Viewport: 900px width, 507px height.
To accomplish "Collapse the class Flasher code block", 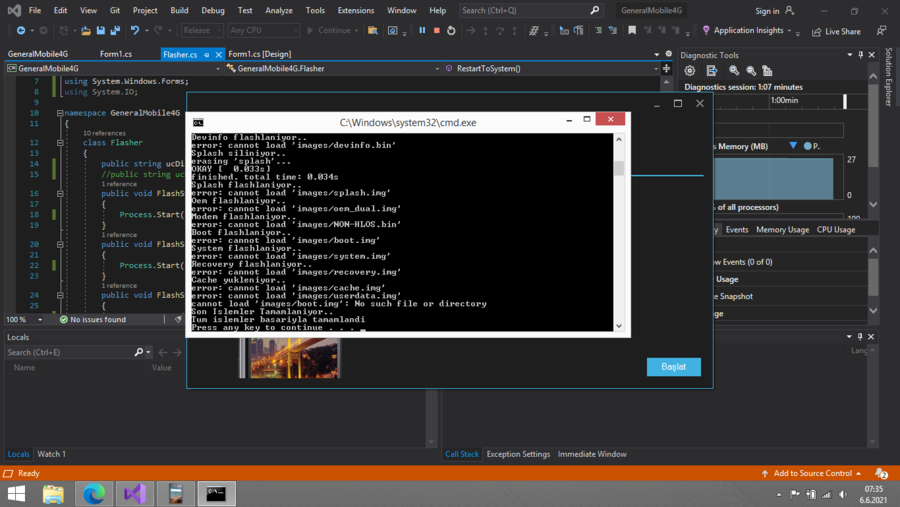I will [60, 143].
